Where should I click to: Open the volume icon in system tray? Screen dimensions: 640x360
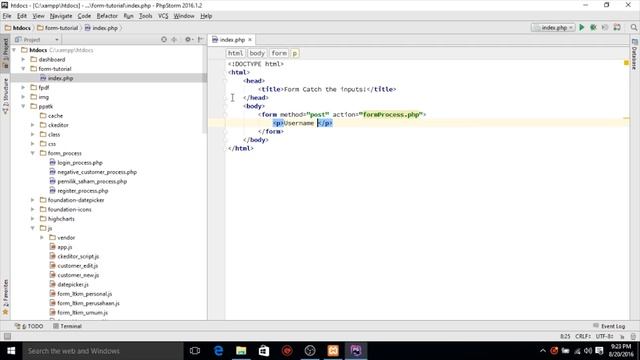(588, 351)
